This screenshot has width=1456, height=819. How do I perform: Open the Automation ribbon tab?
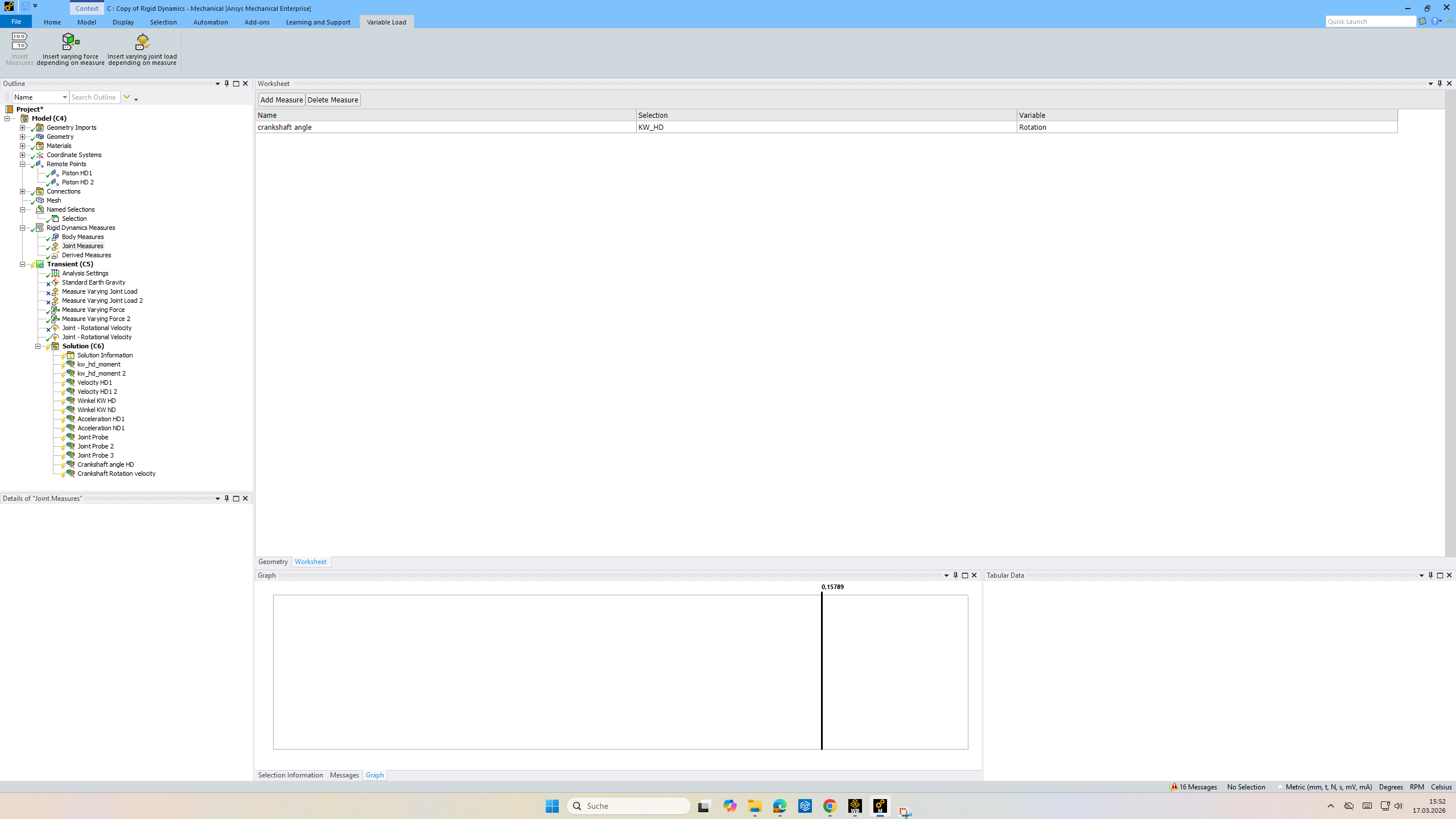point(211,22)
